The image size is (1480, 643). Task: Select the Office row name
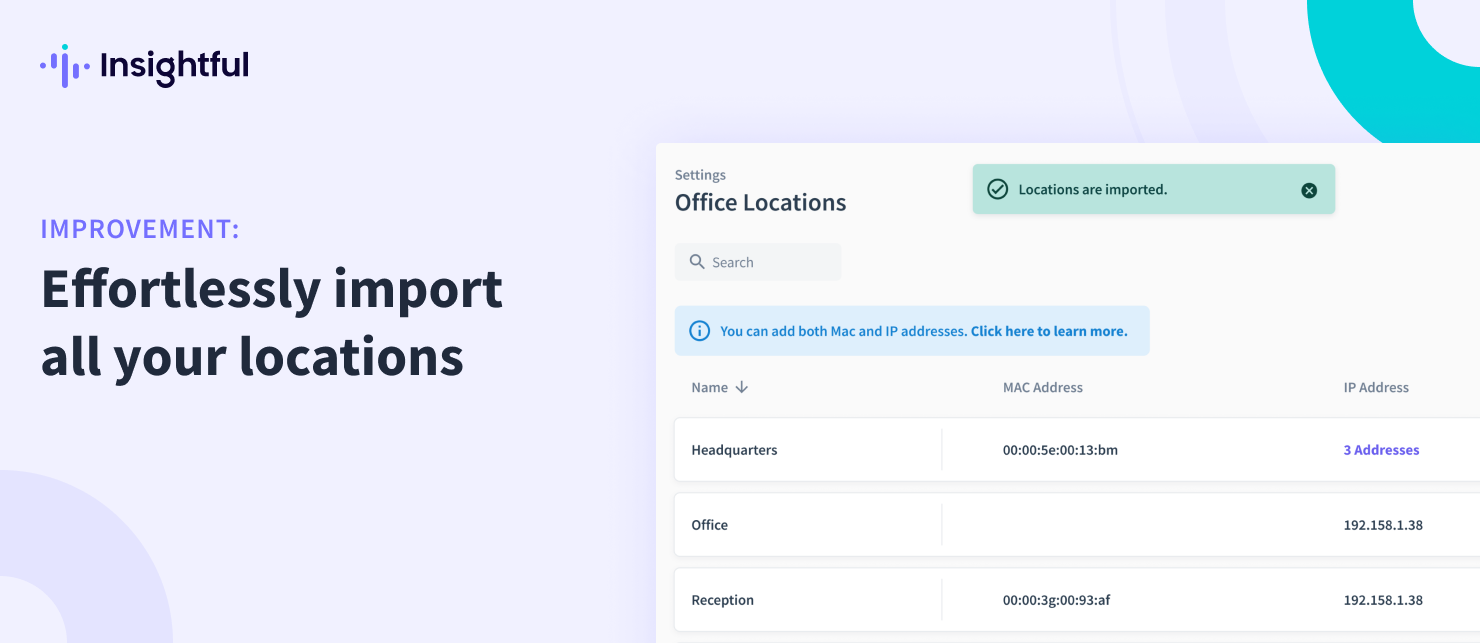click(x=710, y=525)
